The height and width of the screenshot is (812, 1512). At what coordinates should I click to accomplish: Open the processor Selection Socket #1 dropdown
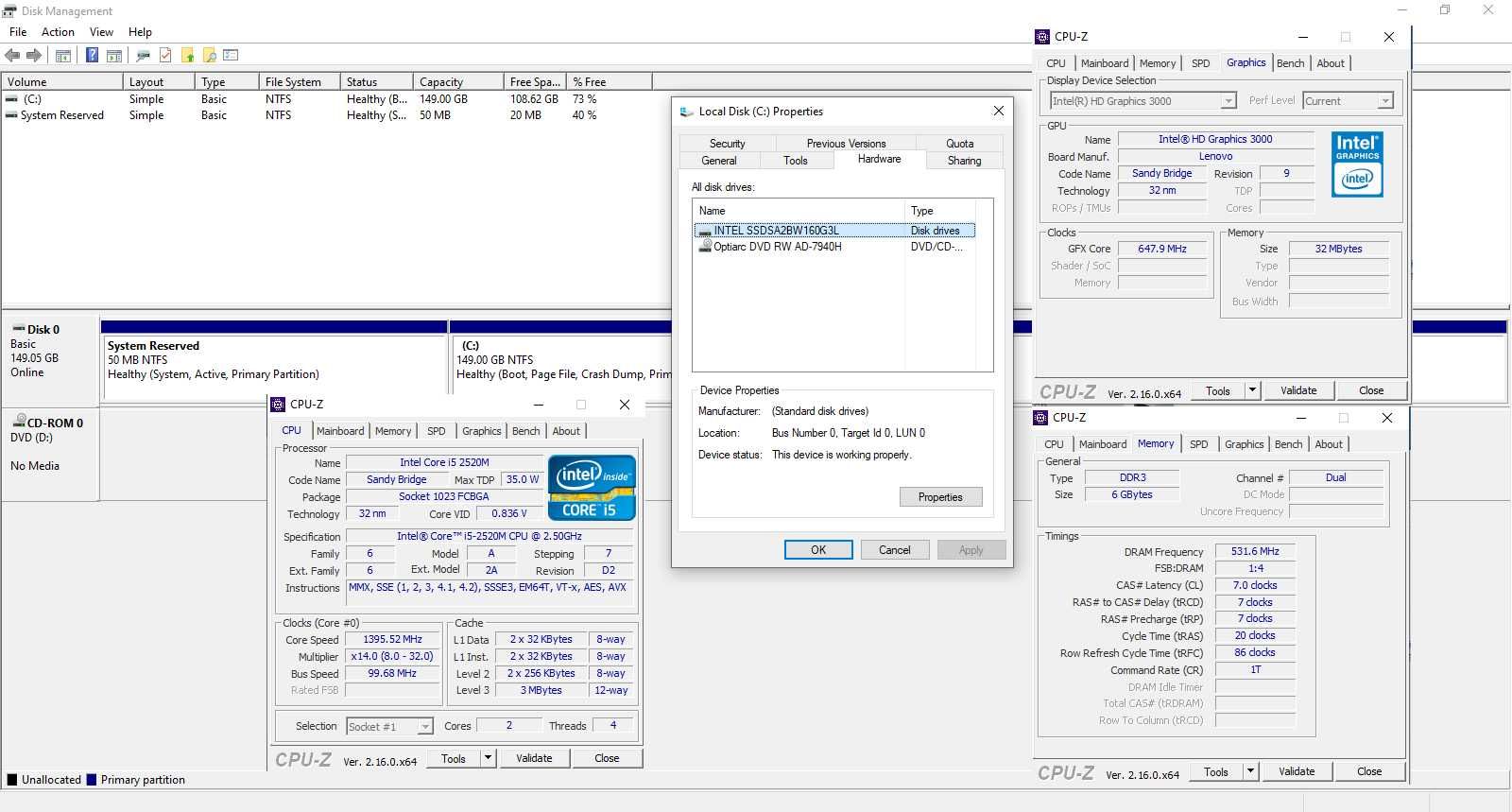point(425,727)
